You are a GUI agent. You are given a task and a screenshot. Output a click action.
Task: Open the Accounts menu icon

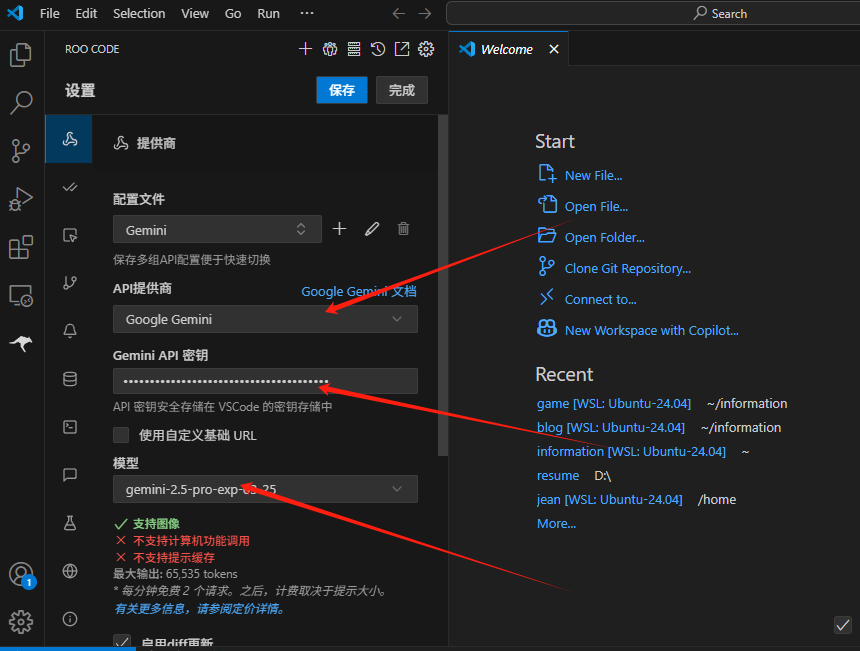click(21, 574)
